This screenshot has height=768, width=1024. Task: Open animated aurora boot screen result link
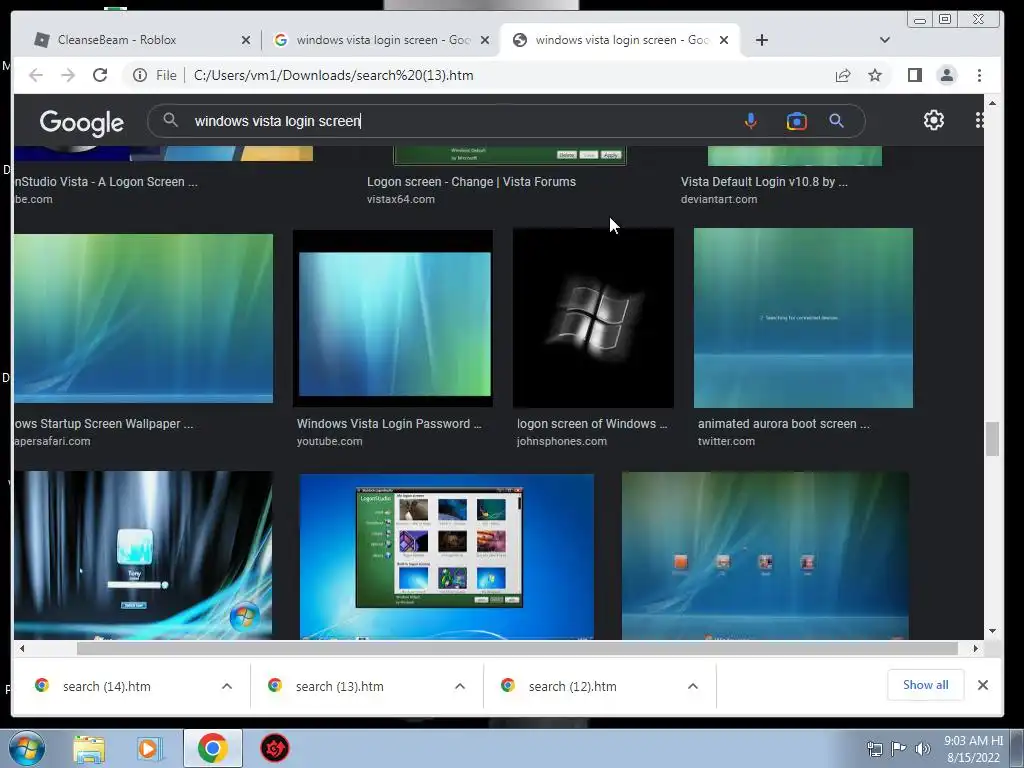coord(784,424)
